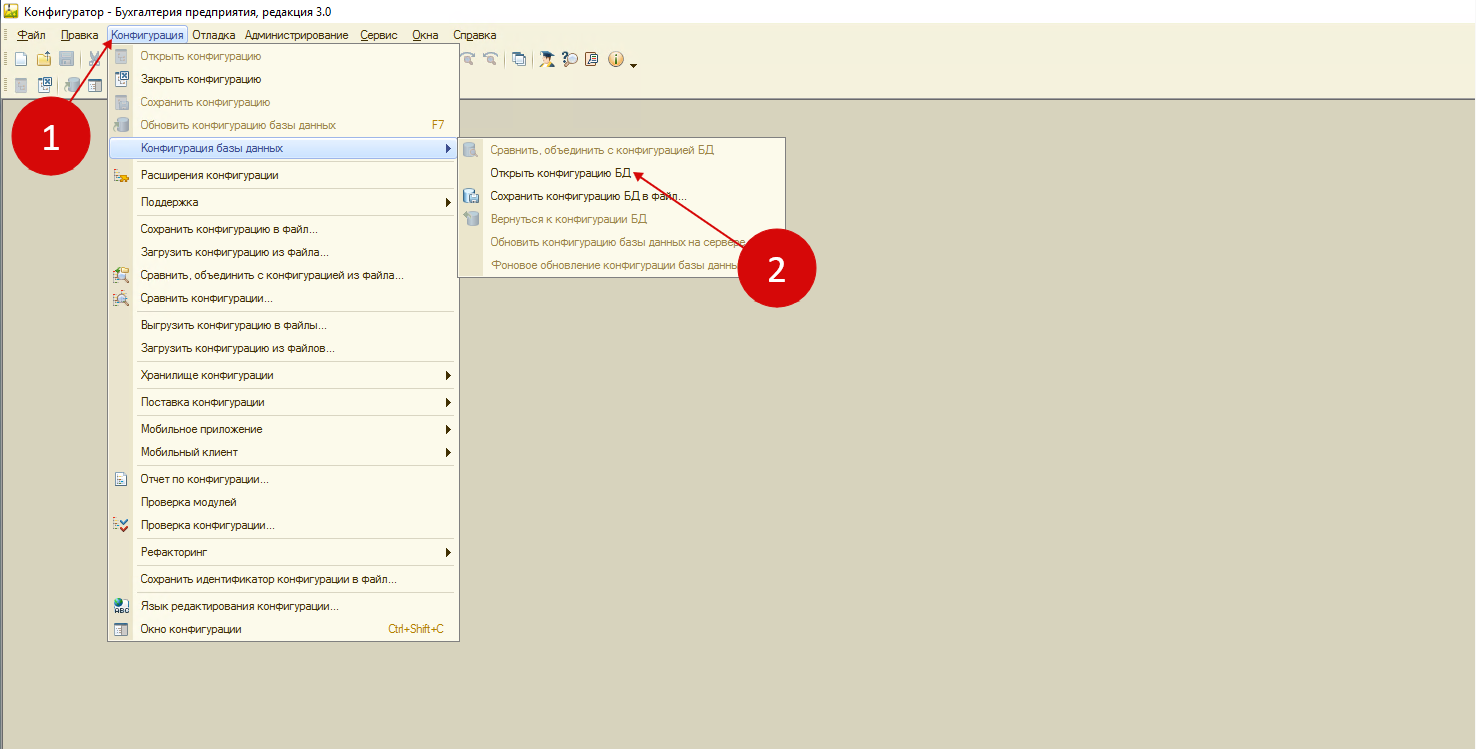Open the Справка menu
The height and width of the screenshot is (749, 1476).
pos(474,35)
